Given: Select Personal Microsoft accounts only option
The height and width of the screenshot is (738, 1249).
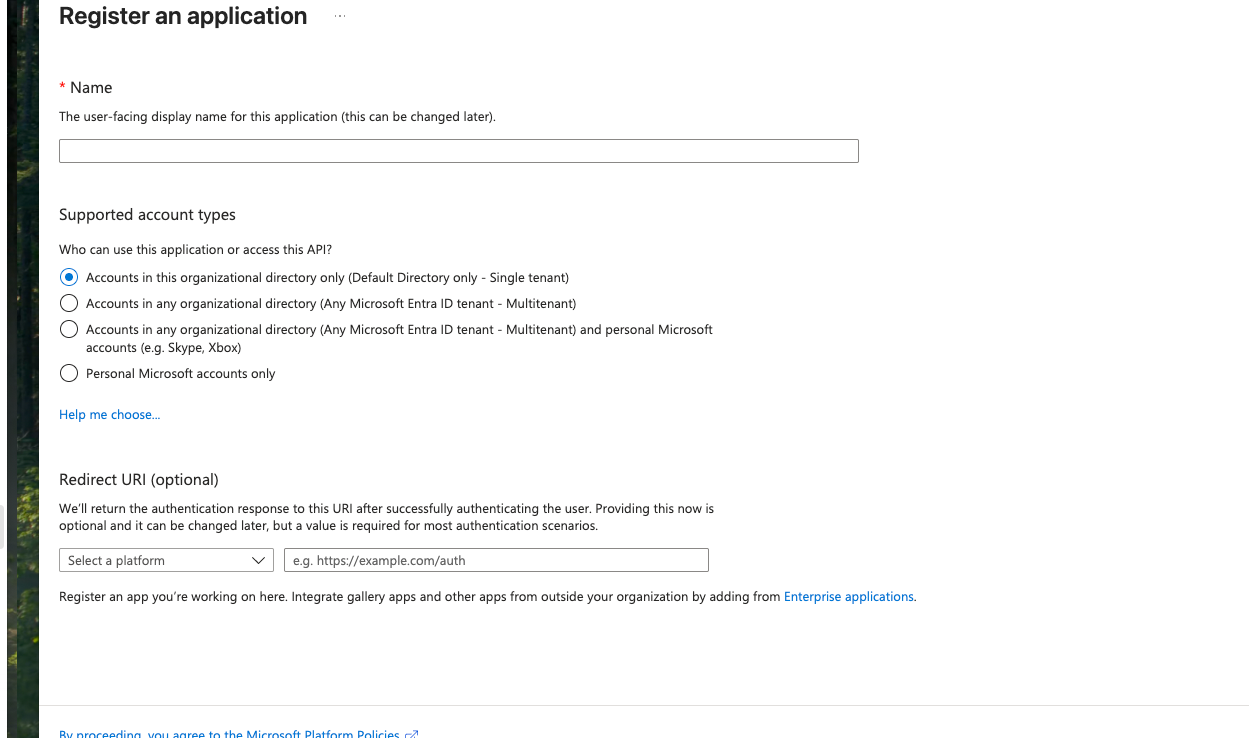Looking at the screenshot, I should tap(69, 373).
